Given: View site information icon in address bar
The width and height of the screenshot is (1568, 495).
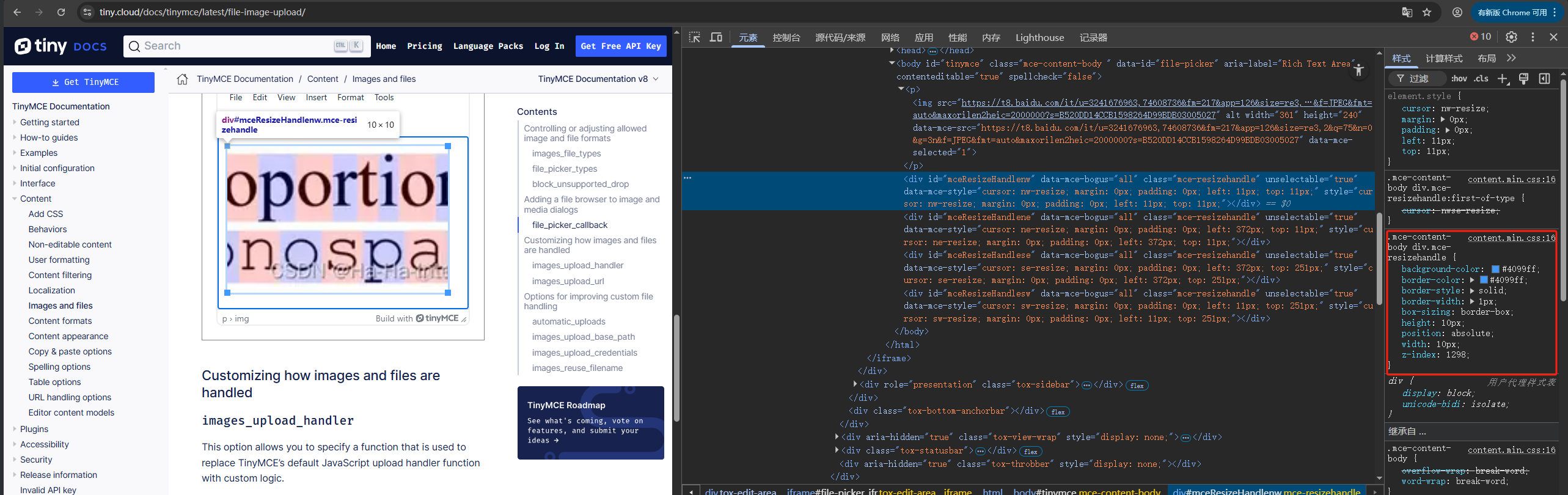Looking at the screenshot, I should click(x=87, y=12).
